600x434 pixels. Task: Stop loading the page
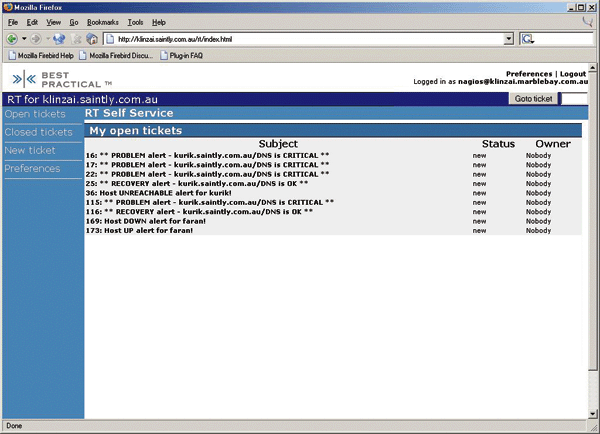tap(76, 38)
